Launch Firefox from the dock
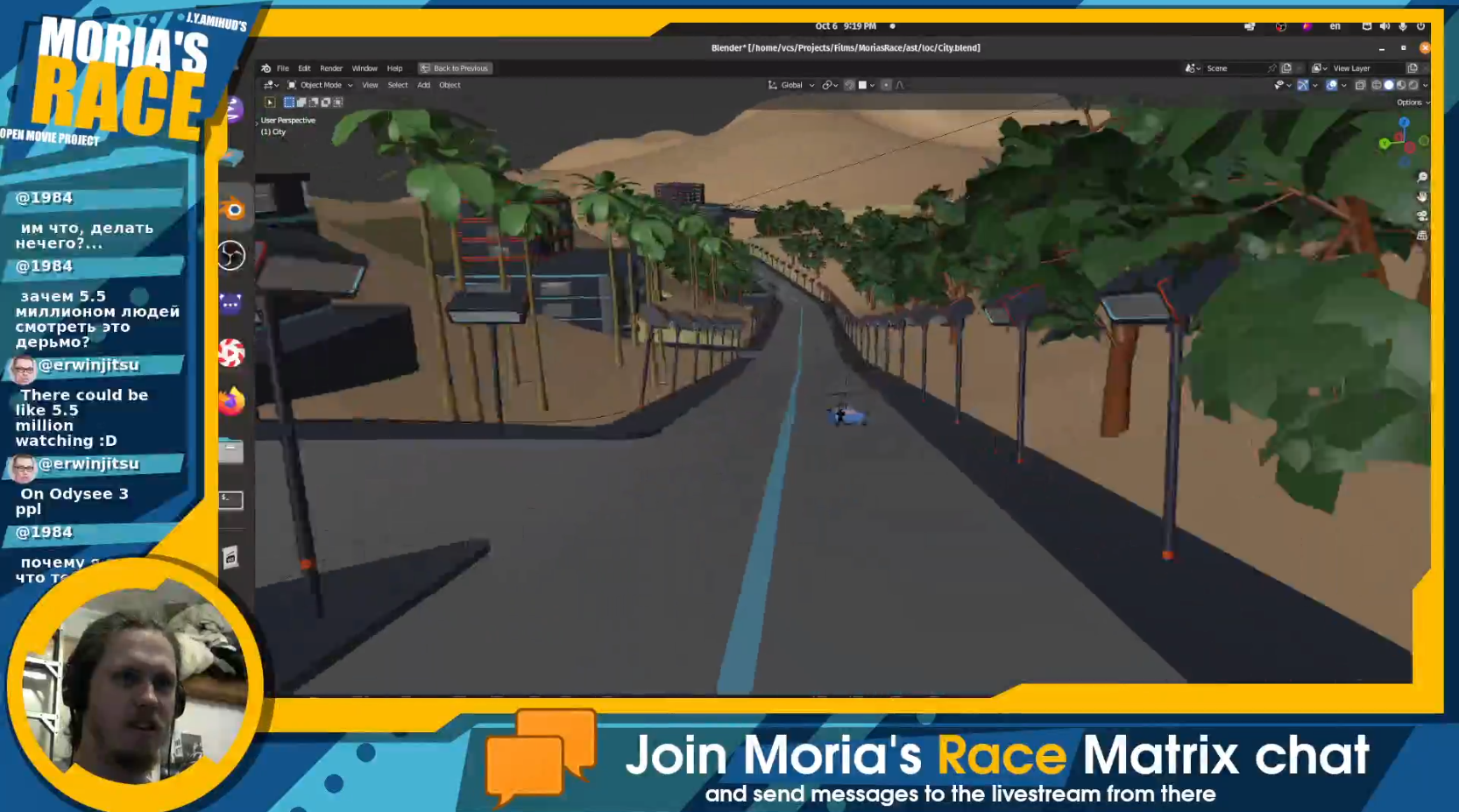The image size is (1459, 812). [x=231, y=401]
